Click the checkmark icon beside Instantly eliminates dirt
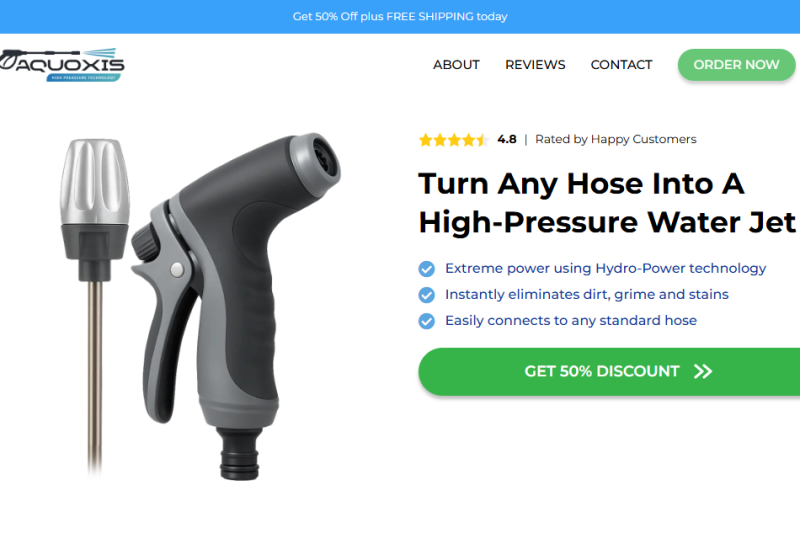The image size is (800, 533). (x=427, y=295)
